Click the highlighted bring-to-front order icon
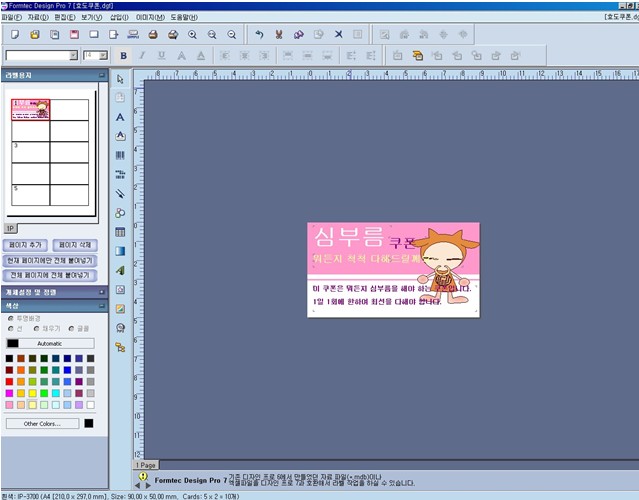Image resolution: width=639 pixels, height=500 pixels. tap(417, 56)
